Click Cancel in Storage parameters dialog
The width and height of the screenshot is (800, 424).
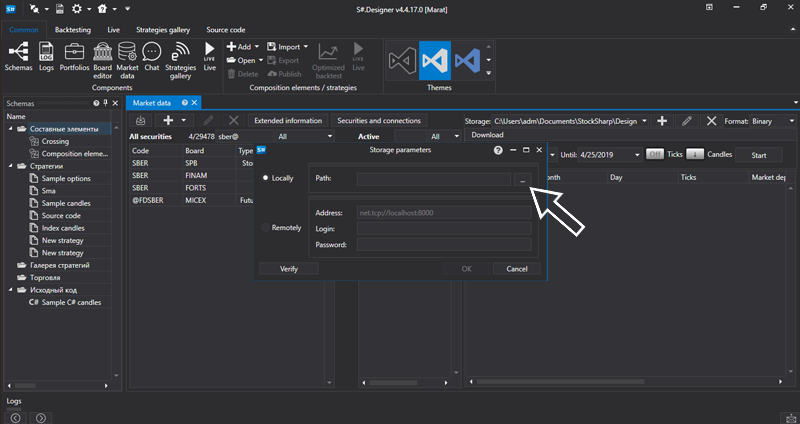517,268
